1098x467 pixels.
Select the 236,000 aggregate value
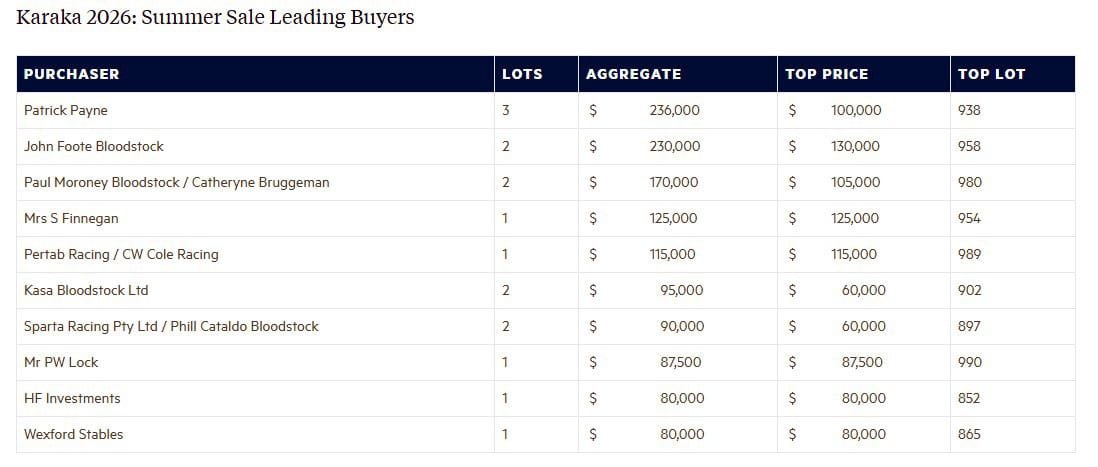pyautogui.click(x=674, y=110)
